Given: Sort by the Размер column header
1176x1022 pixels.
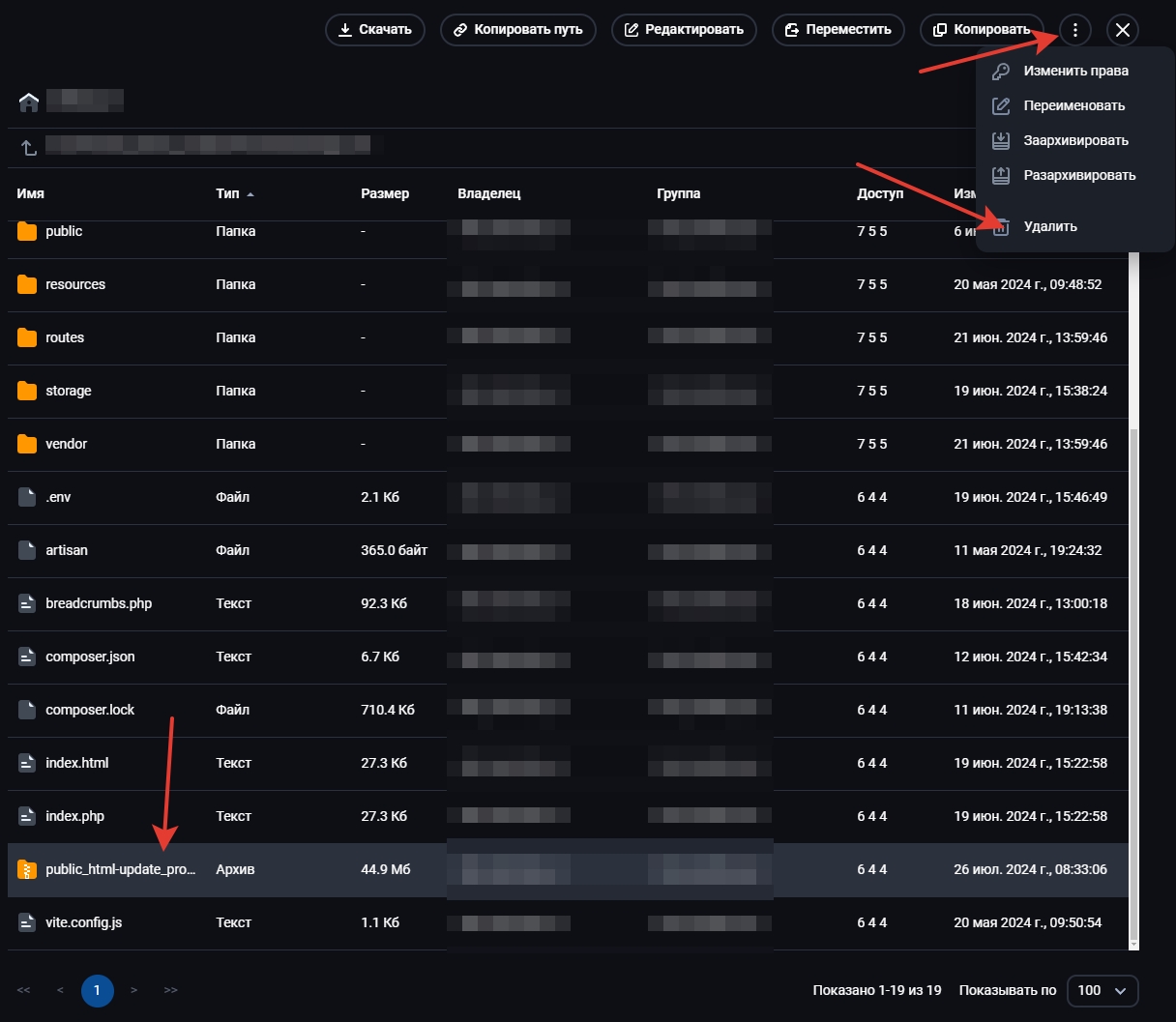Looking at the screenshot, I should click(385, 193).
